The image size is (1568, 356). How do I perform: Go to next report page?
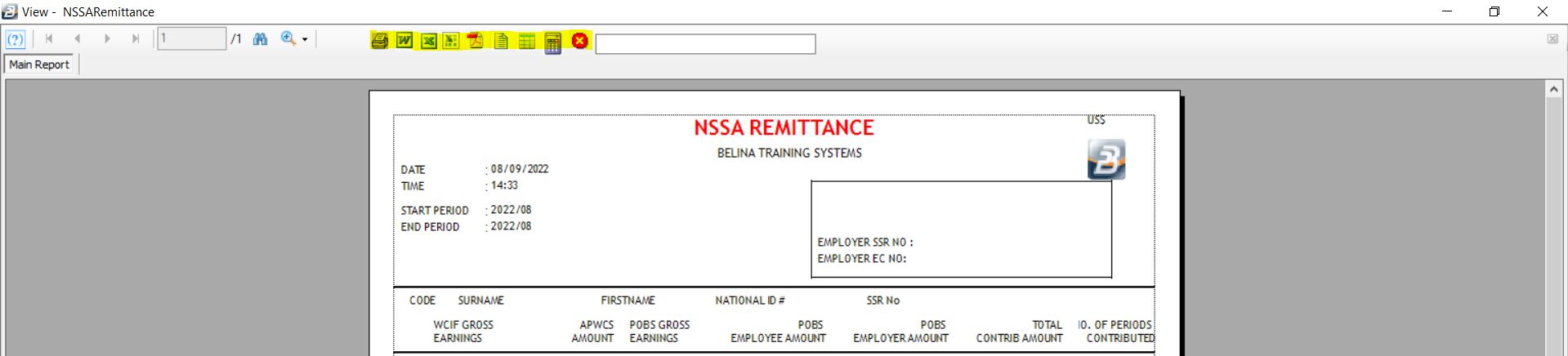(x=107, y=38)
